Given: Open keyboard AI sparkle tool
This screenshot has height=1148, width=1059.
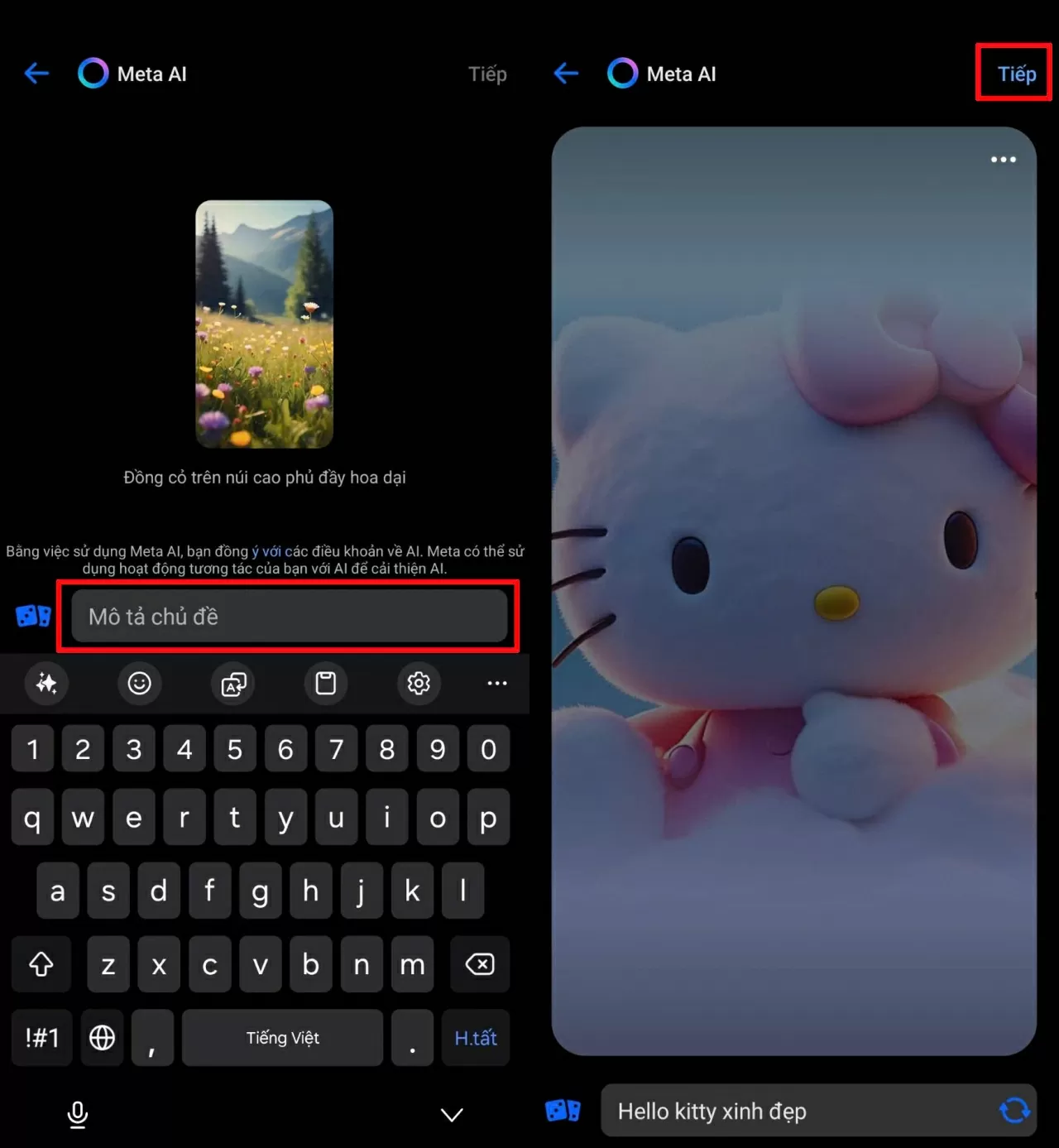Looking at the screenshot, I should pos(46,683).
